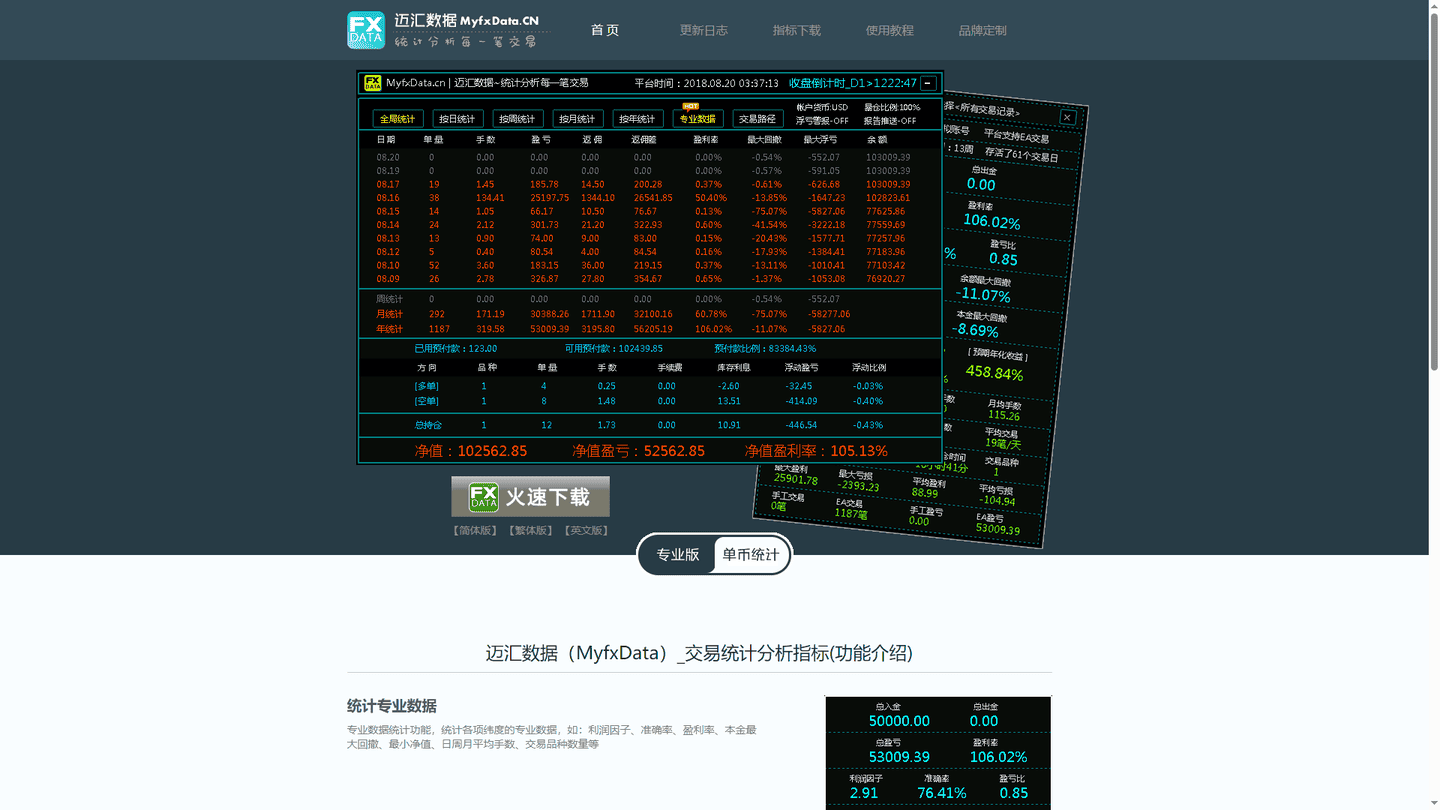This screenshot has height=810, width=1440.
Task: Click the 最大回撤 column header
Action: tap(765, 140)
